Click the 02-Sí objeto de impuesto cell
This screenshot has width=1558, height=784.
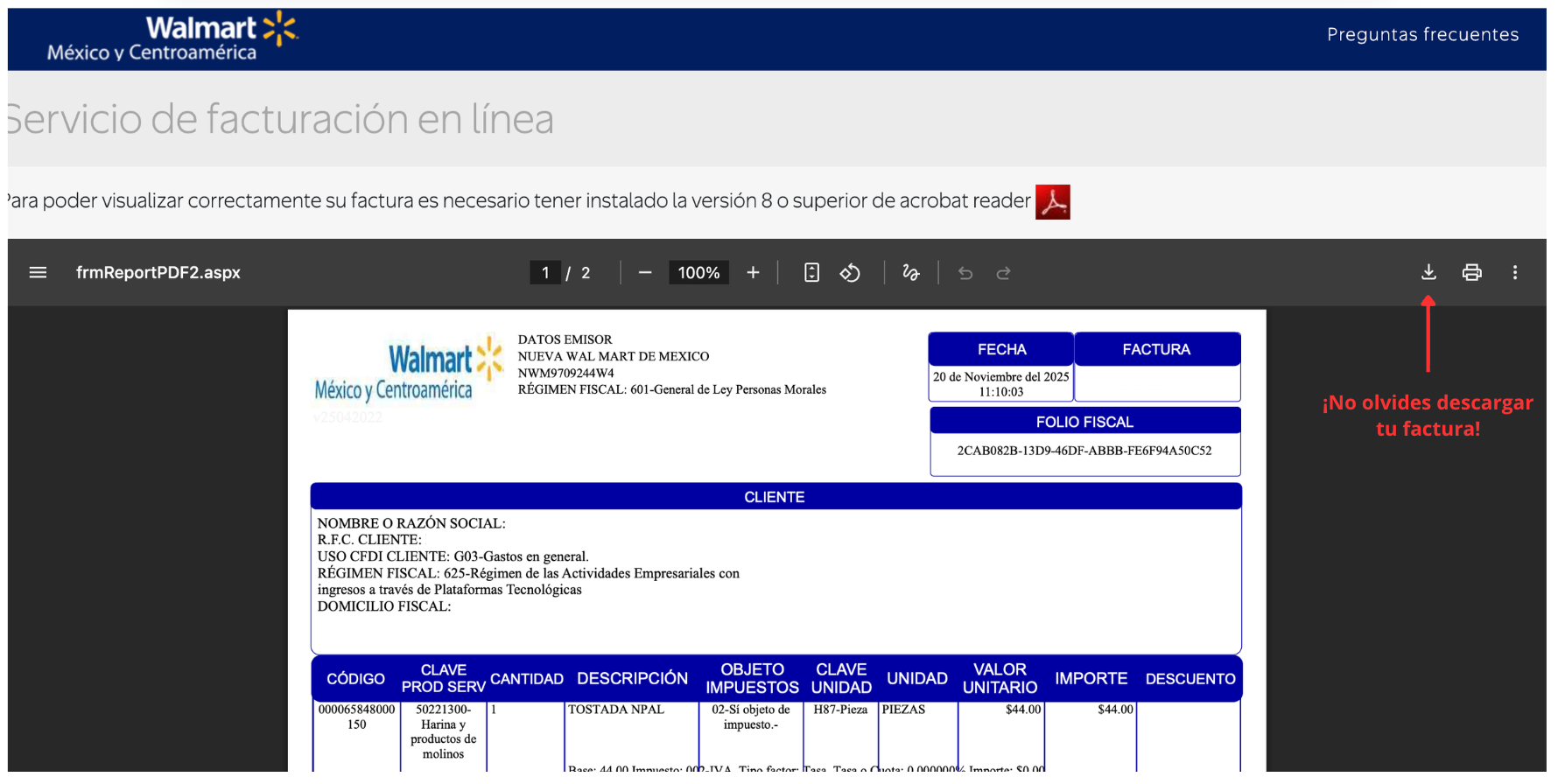click(751, 717)
